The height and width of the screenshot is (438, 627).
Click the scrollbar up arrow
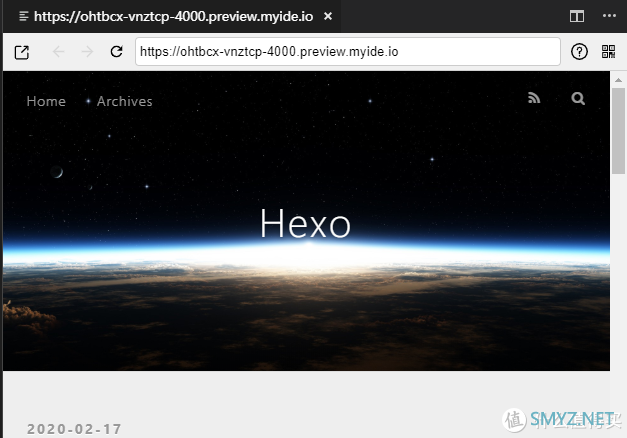pos(618,80)
